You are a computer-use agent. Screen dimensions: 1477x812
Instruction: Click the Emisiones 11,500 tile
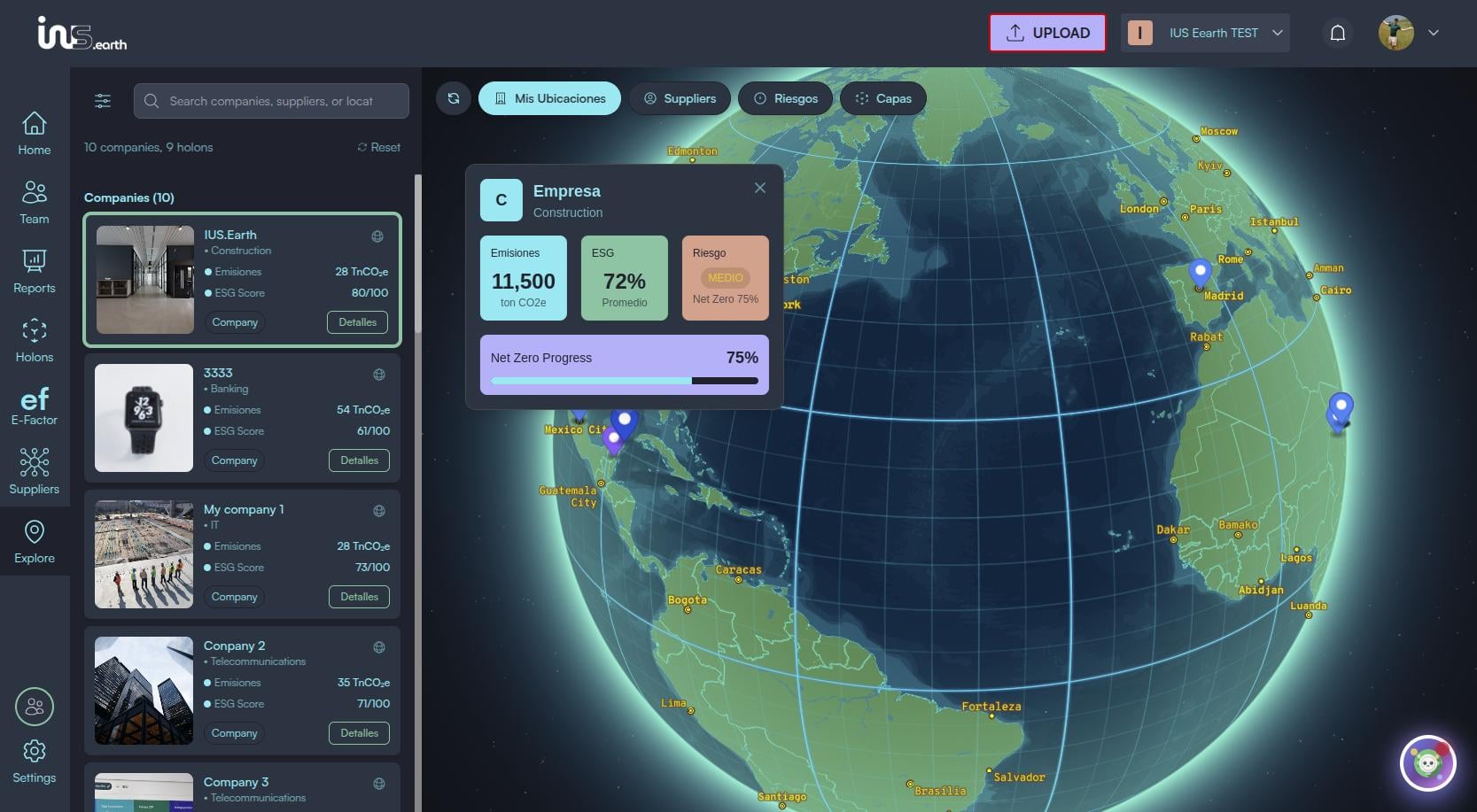(524, 278)
